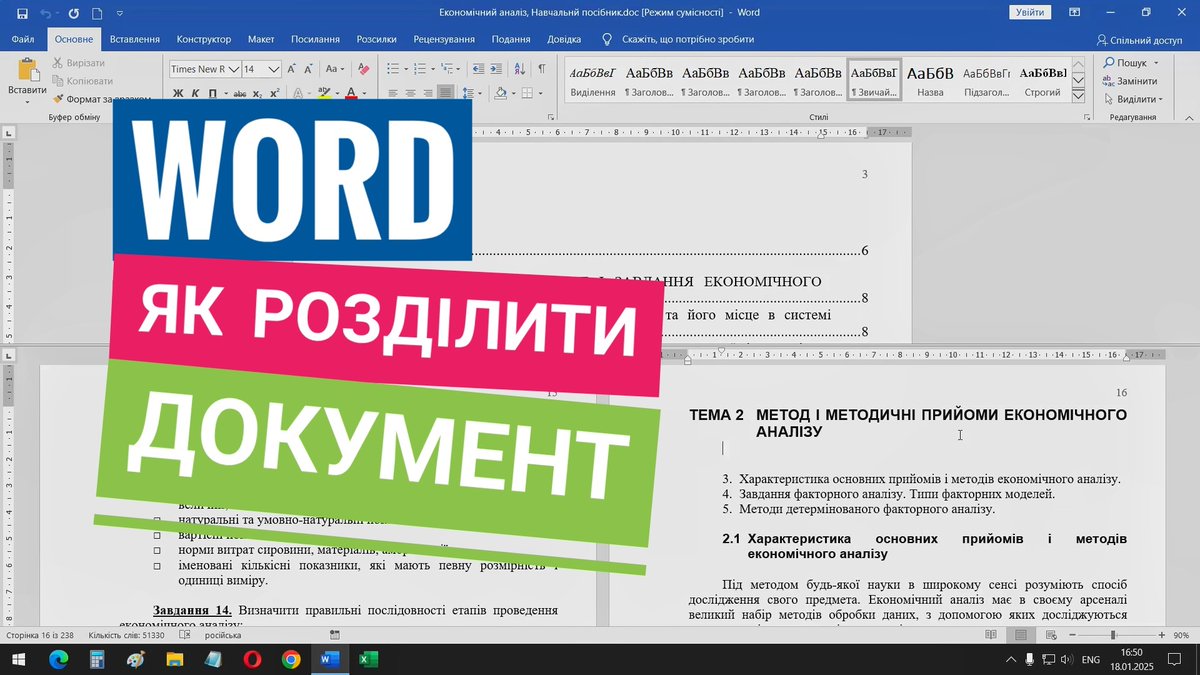Apply the Назва title style
This screenshot has height=675, width=1200.
[x=930, y=80]
